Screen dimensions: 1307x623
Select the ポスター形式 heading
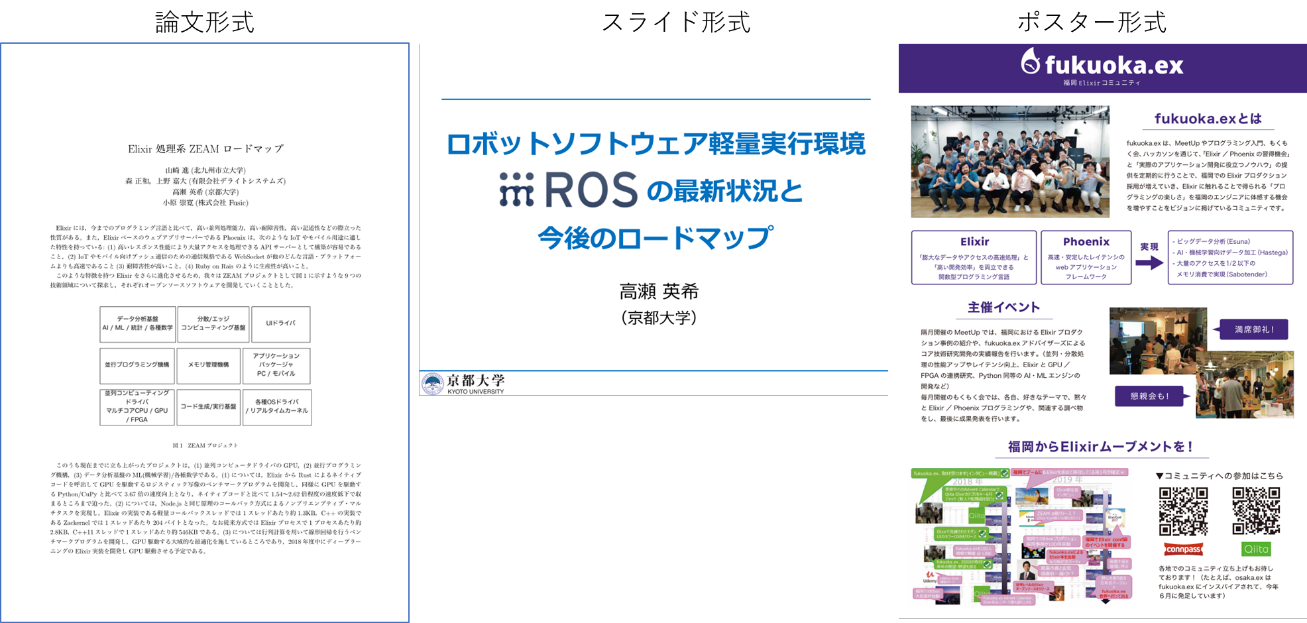pyautogui.click(x=1092, y=22)
